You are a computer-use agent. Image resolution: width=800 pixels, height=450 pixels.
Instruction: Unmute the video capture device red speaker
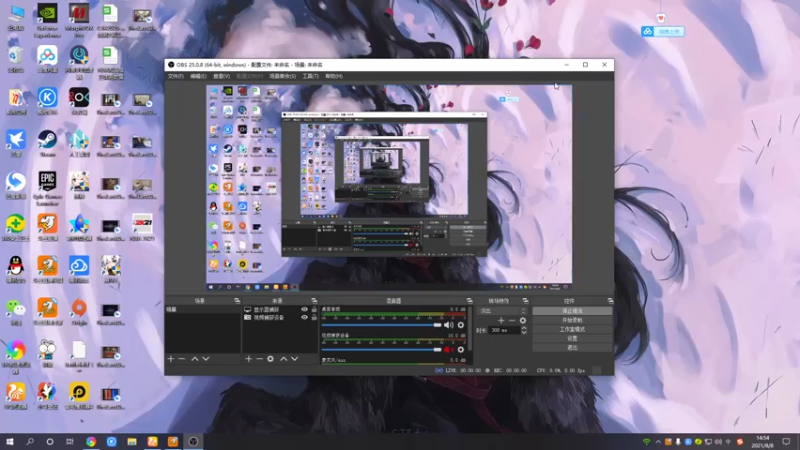(x=448, y=349)
